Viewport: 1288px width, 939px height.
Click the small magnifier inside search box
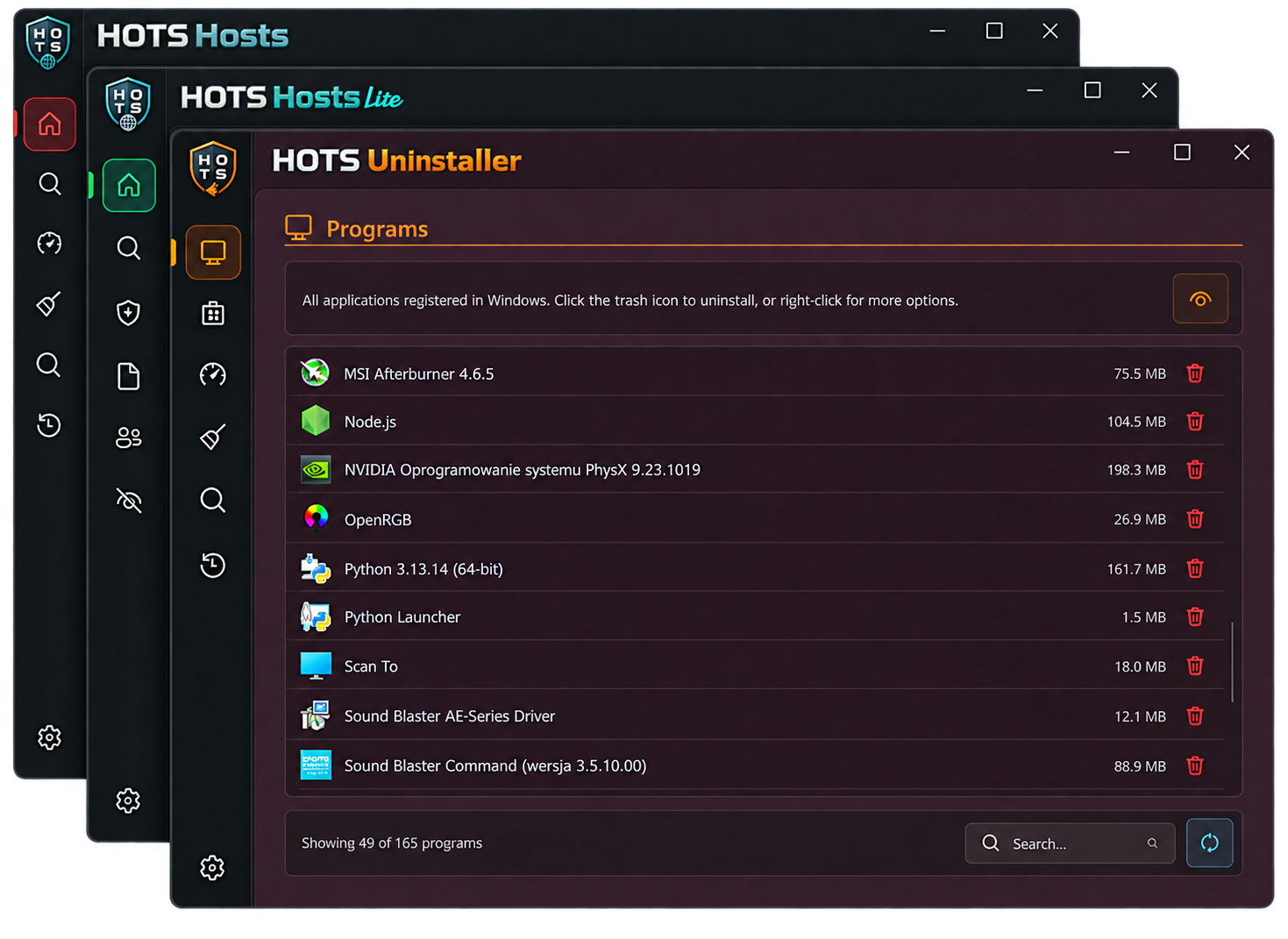[1152, 843]
